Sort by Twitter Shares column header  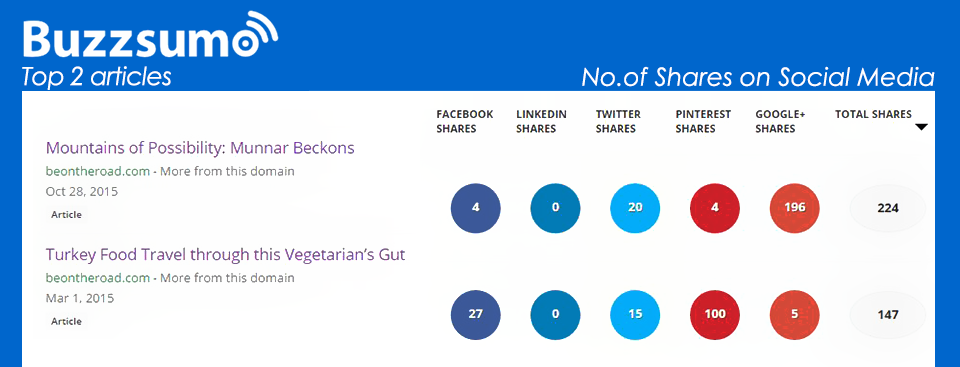618,121
